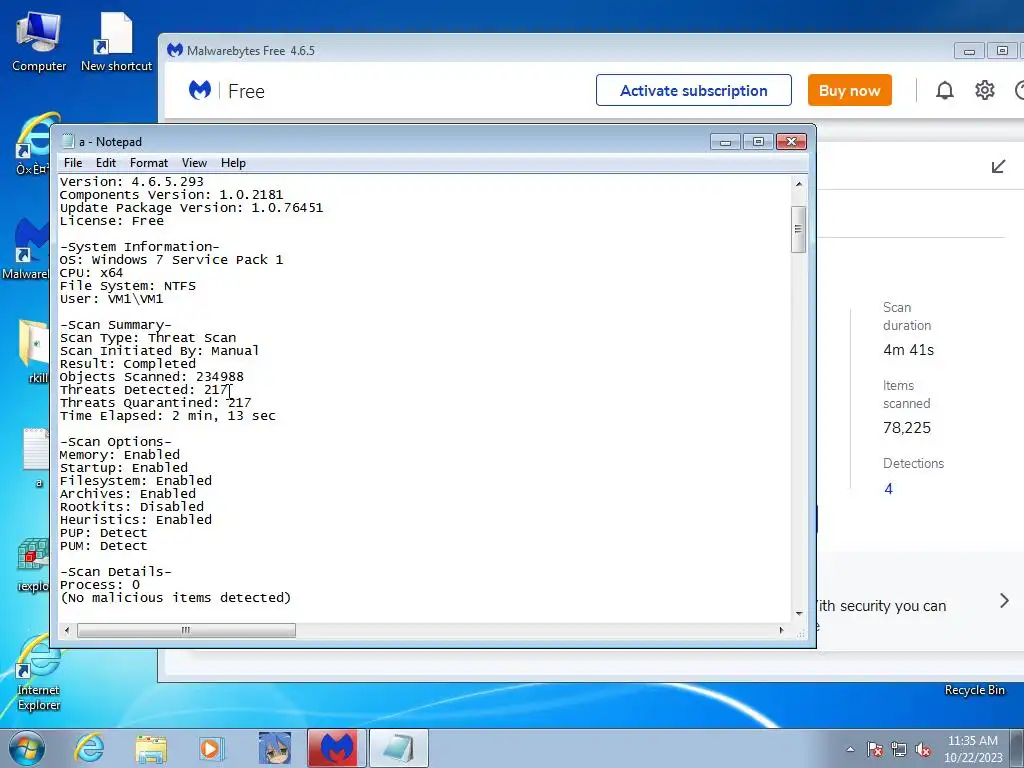The width and height of the screenshot is (1024, 768).
Task: Click Notepad scroll down arrow
Action: [x=798, y=613]
